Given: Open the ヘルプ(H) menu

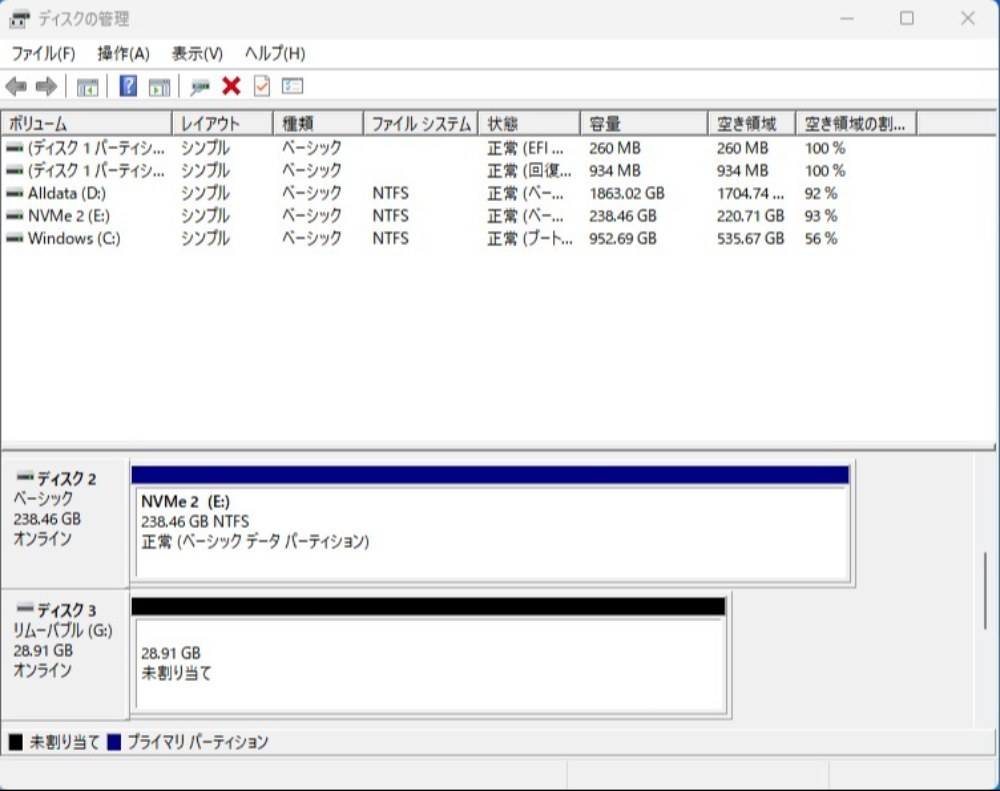Looking at the screenshot, I should coord(275,54).
